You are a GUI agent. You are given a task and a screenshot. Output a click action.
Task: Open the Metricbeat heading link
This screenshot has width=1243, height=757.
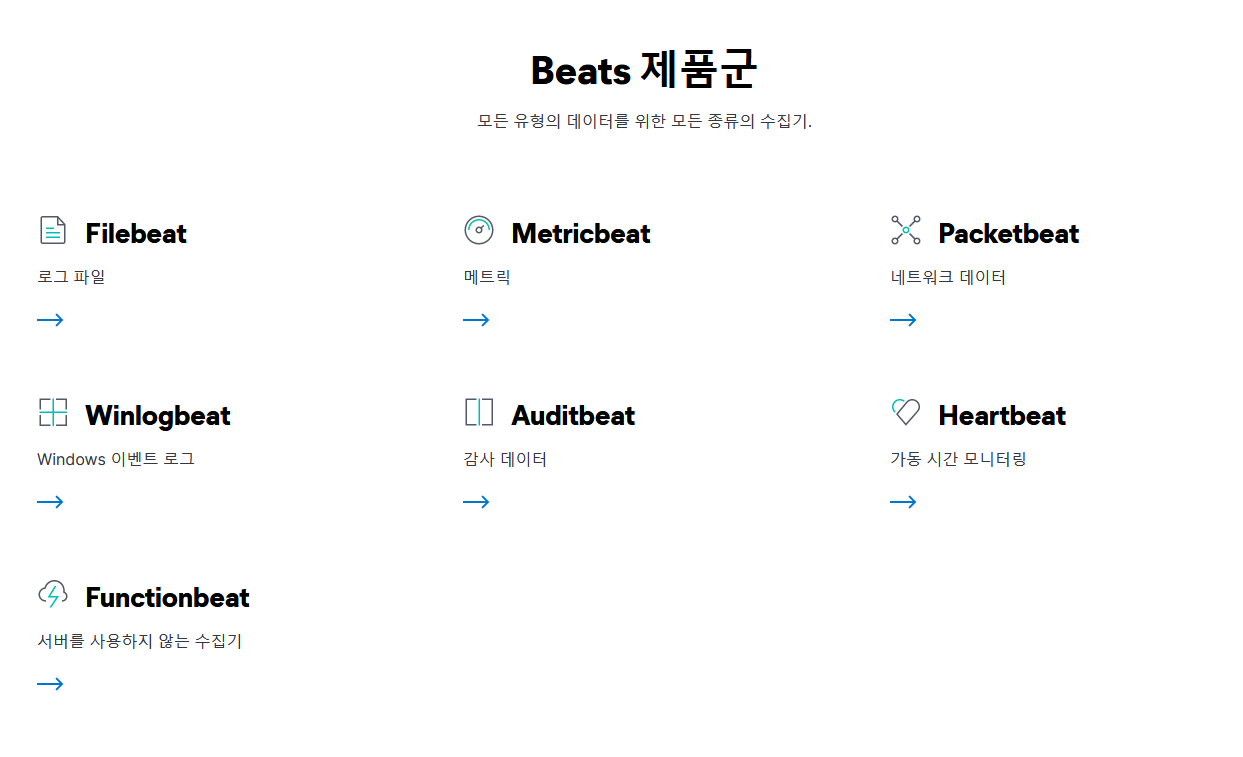tap(580, 234)
